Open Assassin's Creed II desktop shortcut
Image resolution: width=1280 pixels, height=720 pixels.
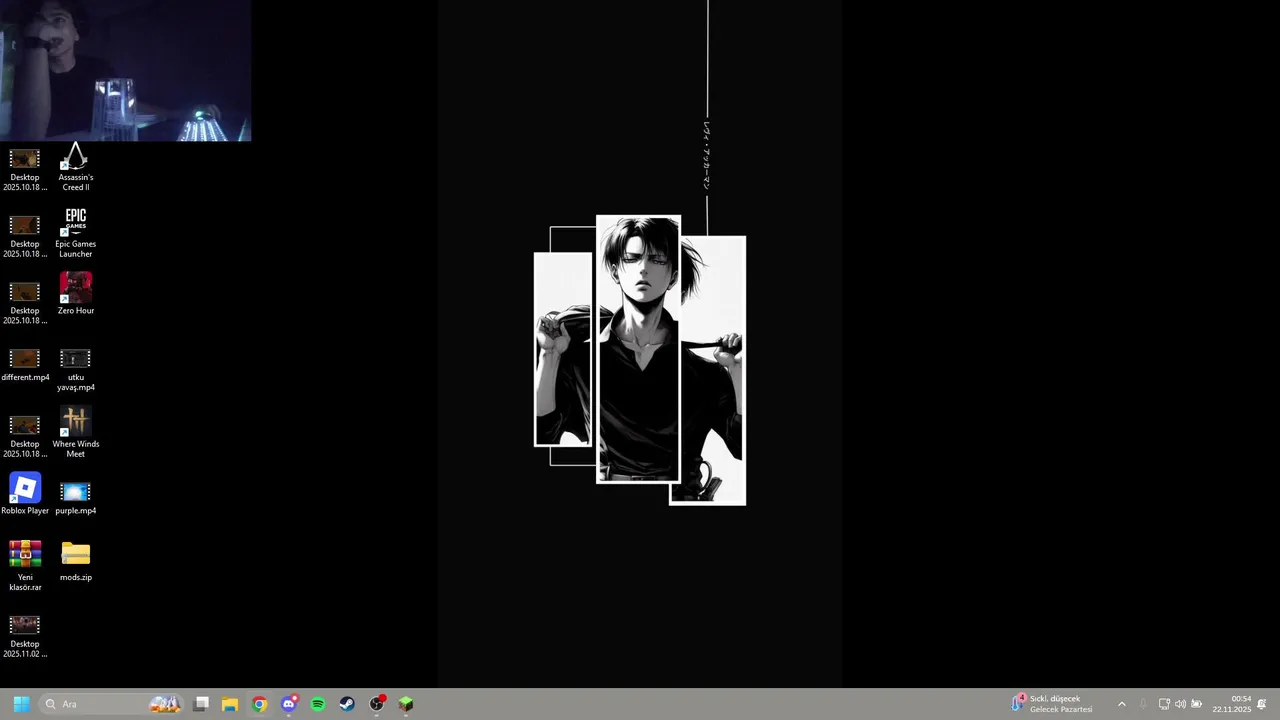[75, 167]
